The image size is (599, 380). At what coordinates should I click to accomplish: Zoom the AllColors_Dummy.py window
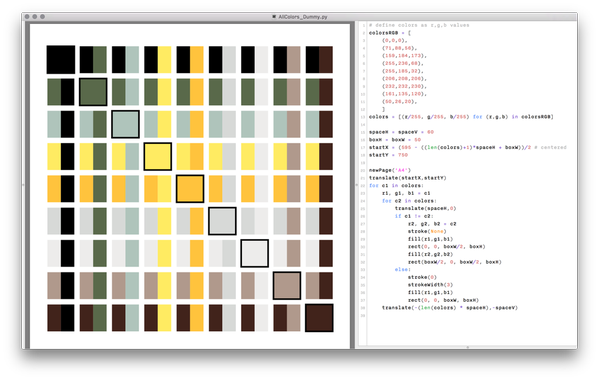(42, 17)
